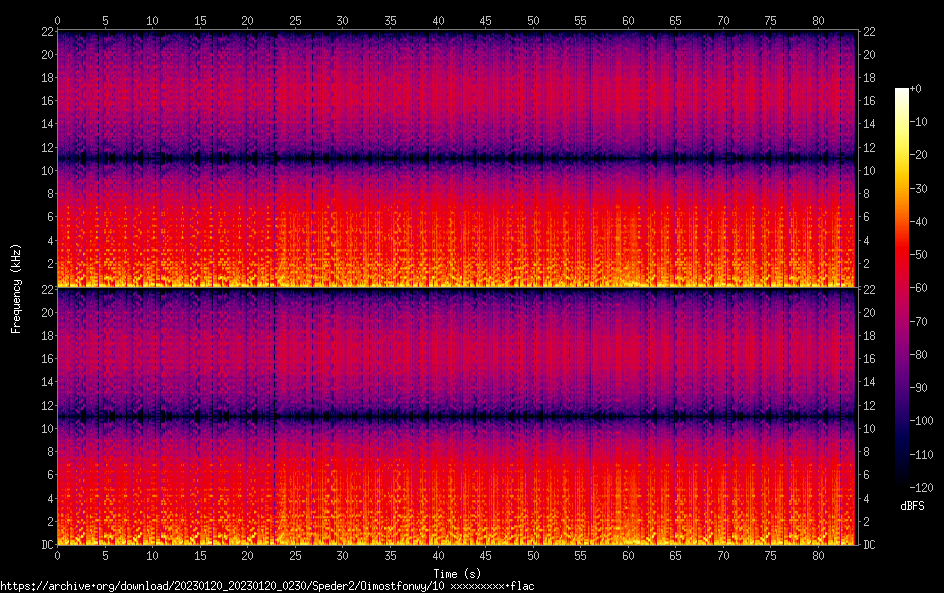Click the dark 11 kHz band in lower channel
Viewport: 944px width, 593px height.
click(x=457, y=415)
